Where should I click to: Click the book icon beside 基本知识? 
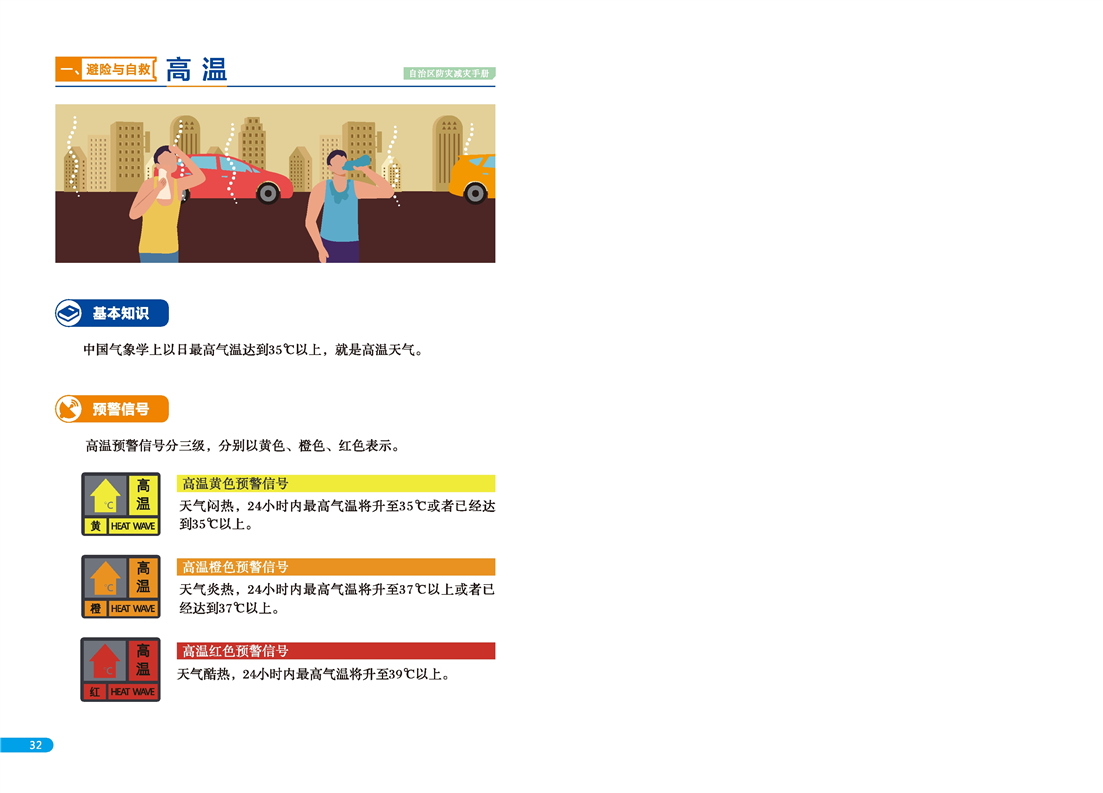[70, 313]
